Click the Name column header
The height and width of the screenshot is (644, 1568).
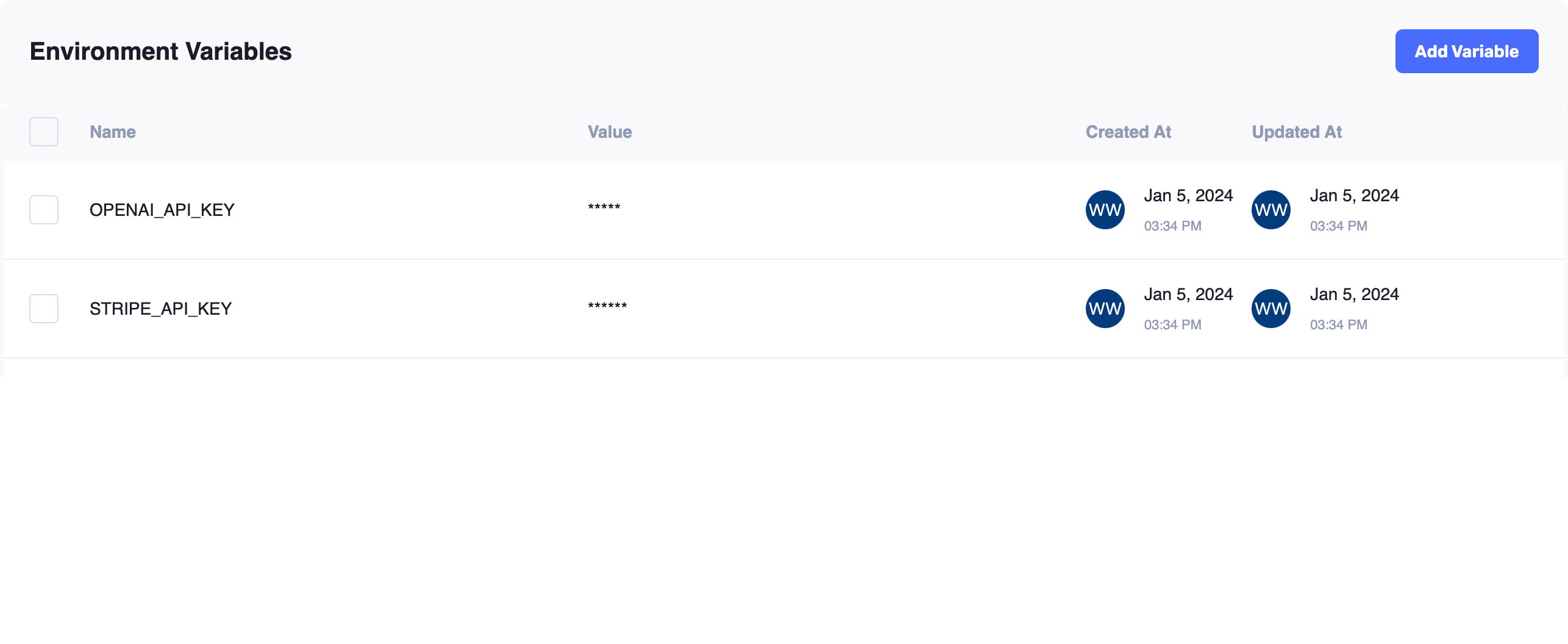[x=113, y=132]
